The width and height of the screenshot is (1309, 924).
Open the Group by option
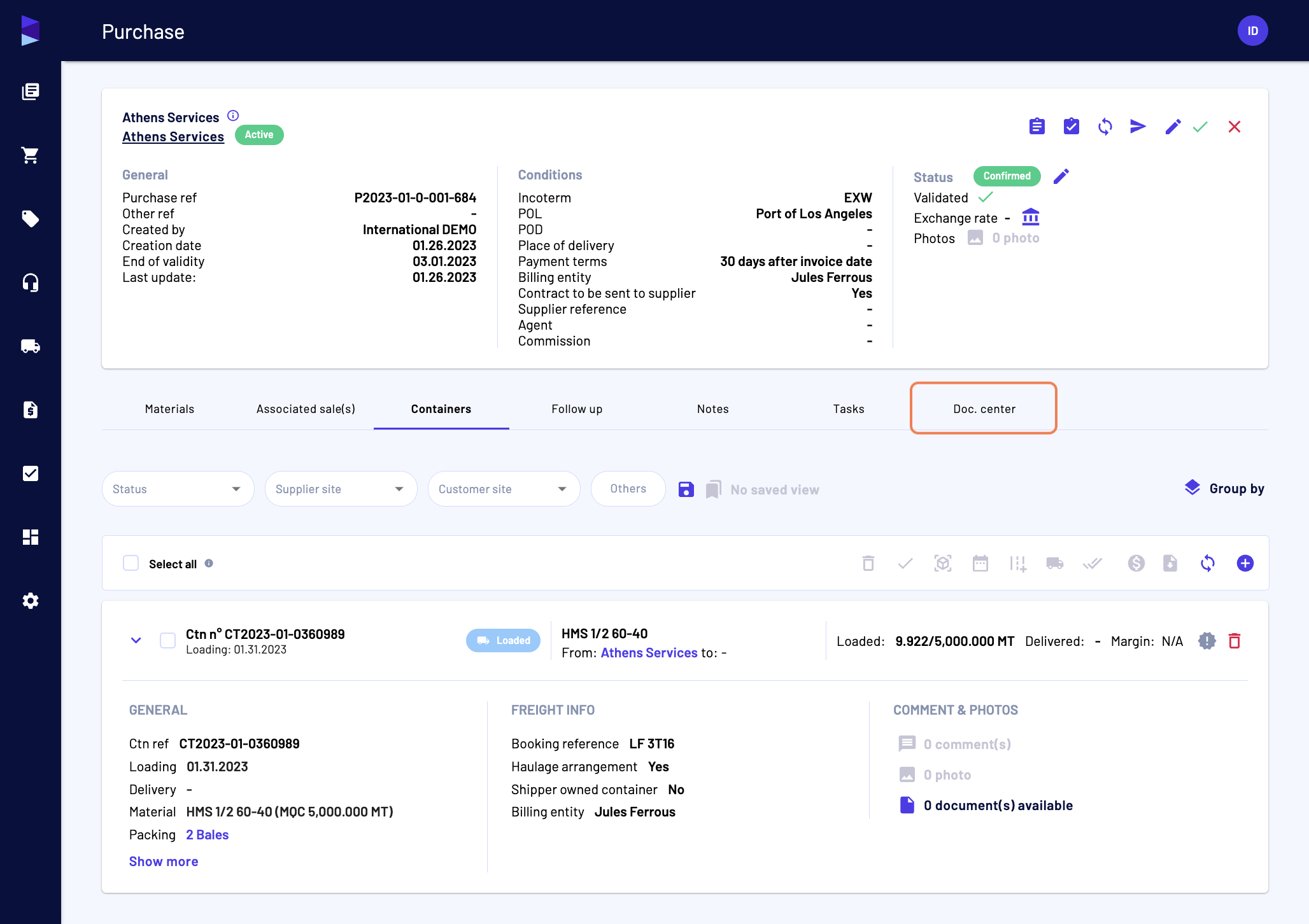[x=1224, y=489]
